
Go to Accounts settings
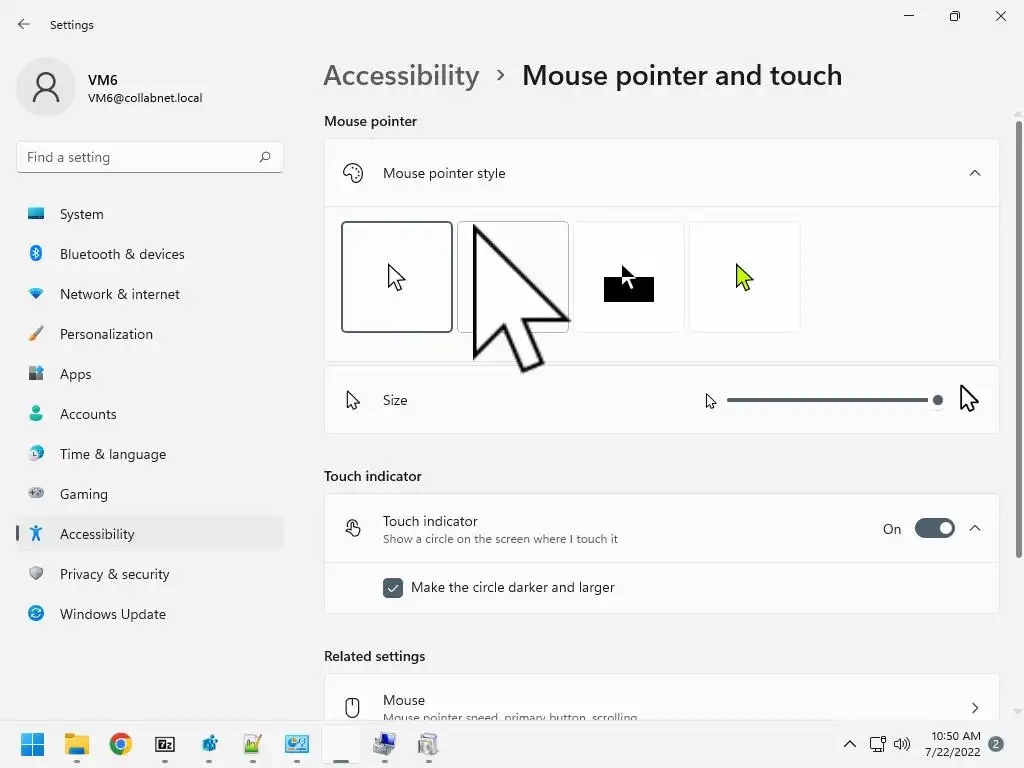150,414
